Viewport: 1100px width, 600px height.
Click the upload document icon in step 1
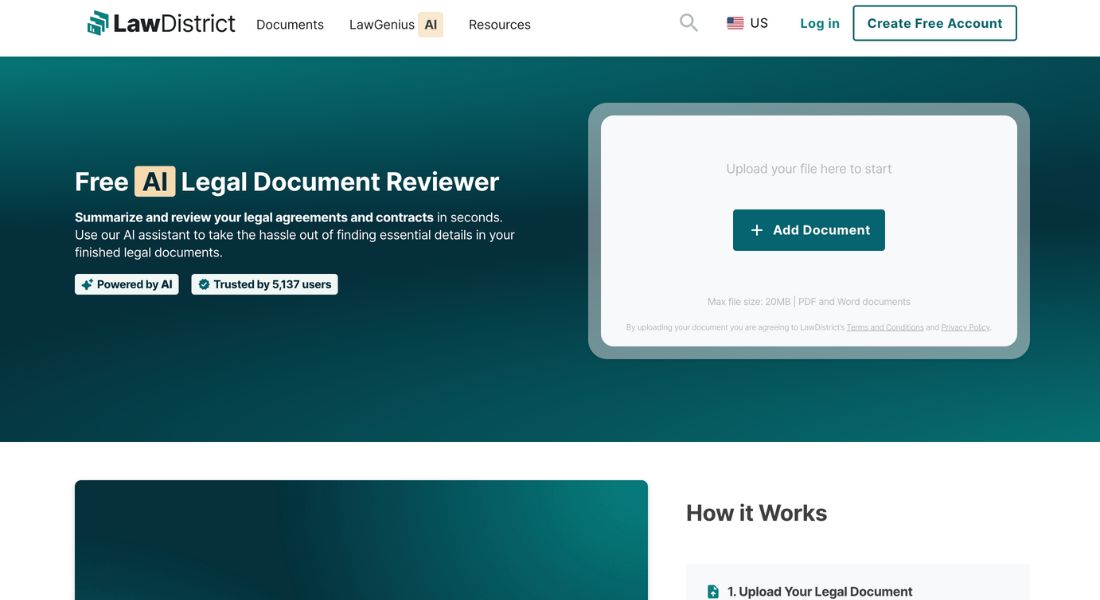point(713,592)
